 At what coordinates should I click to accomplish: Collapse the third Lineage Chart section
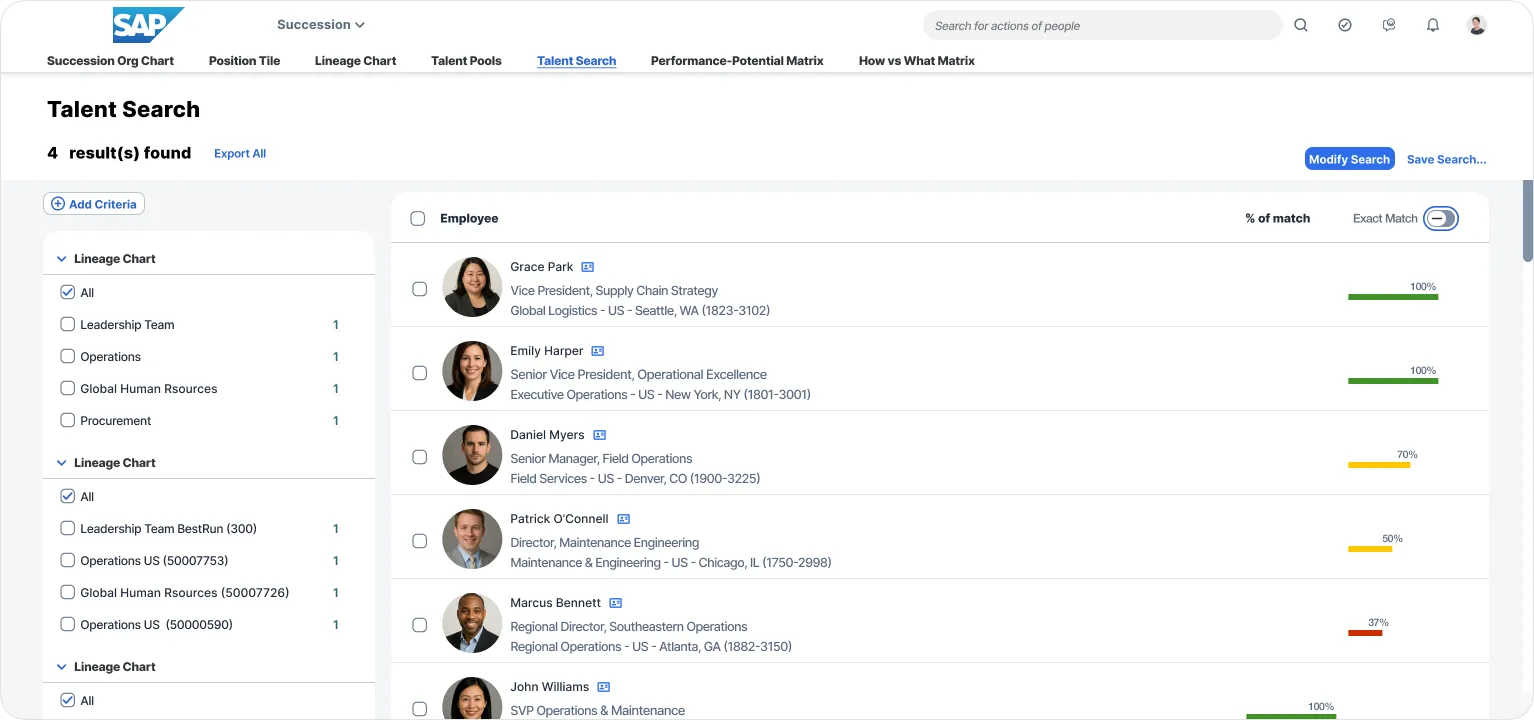[61, 666]
